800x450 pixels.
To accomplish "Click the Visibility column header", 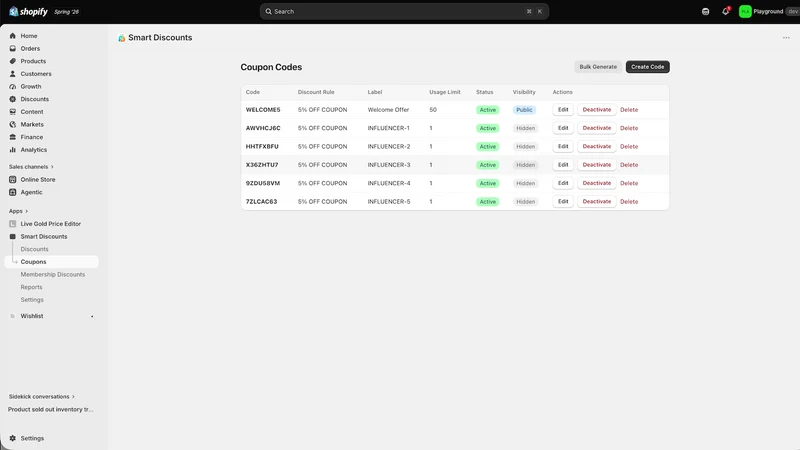I will 524,92.
